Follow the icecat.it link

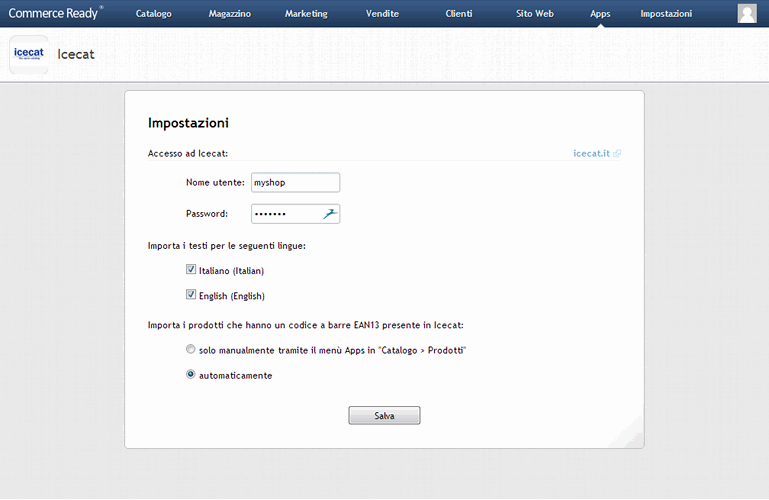(591, 153)
